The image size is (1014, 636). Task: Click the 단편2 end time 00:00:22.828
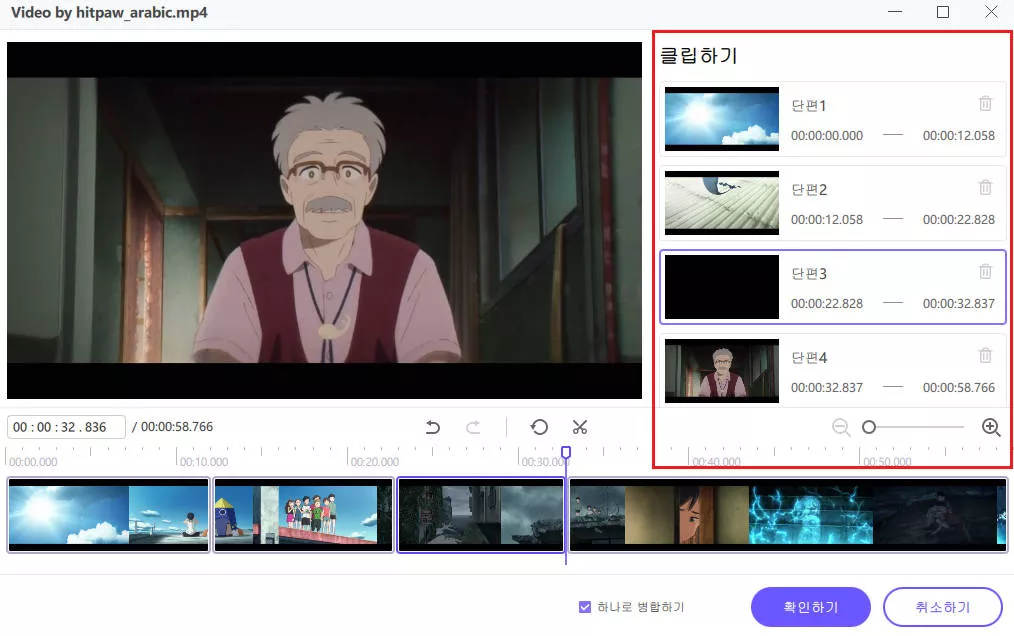pos(958,220)
